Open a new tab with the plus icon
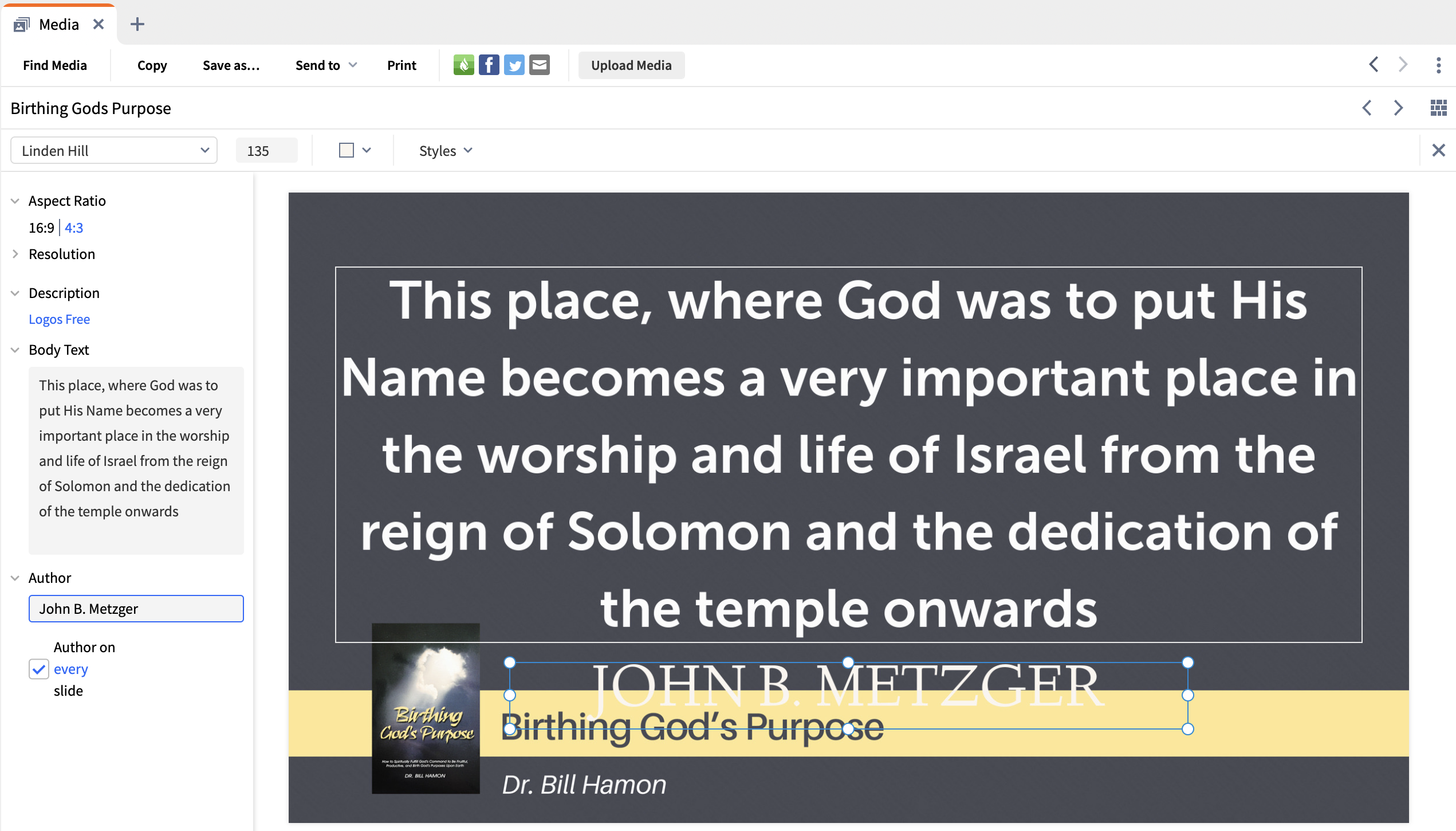 [137, 24]
